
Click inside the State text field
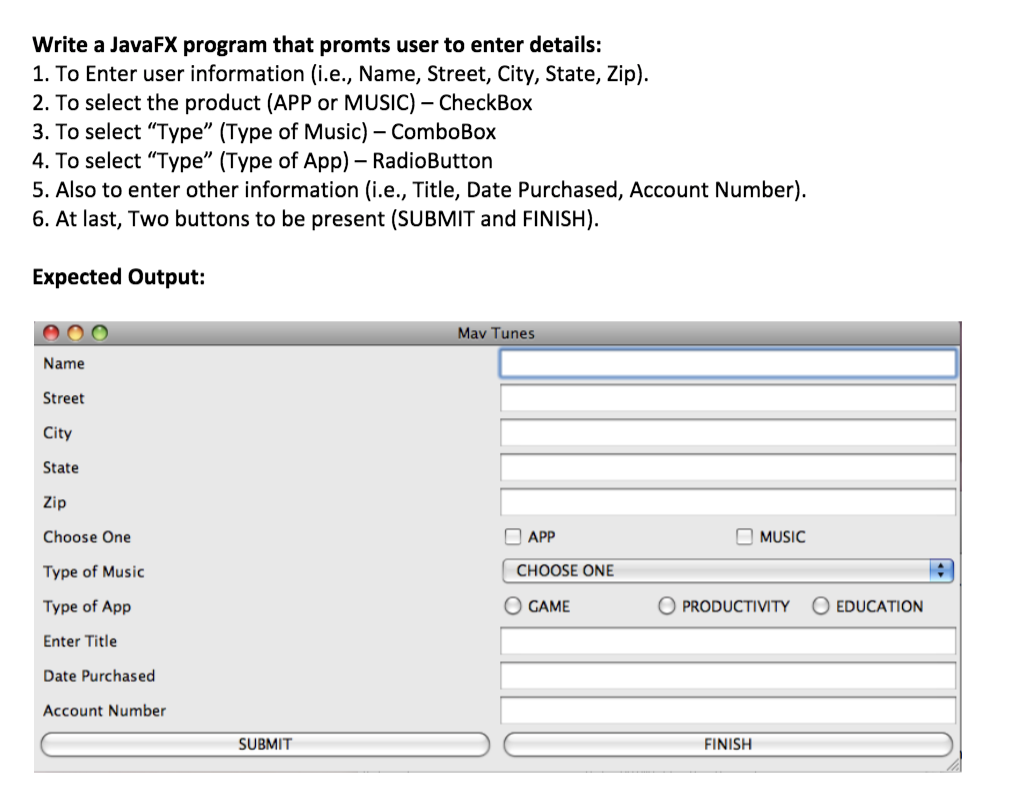coord(728,467)
